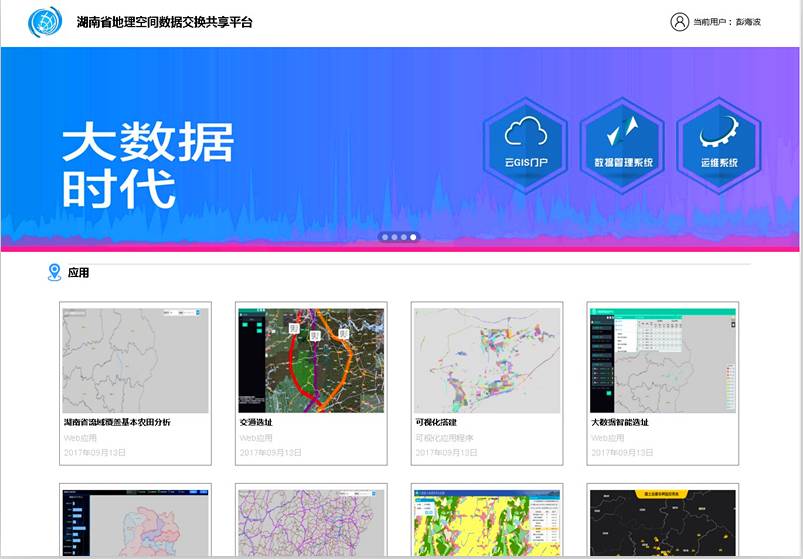Open the 大数据智能选址 app thumbnail
803x559 pixels.
[662, 360]
